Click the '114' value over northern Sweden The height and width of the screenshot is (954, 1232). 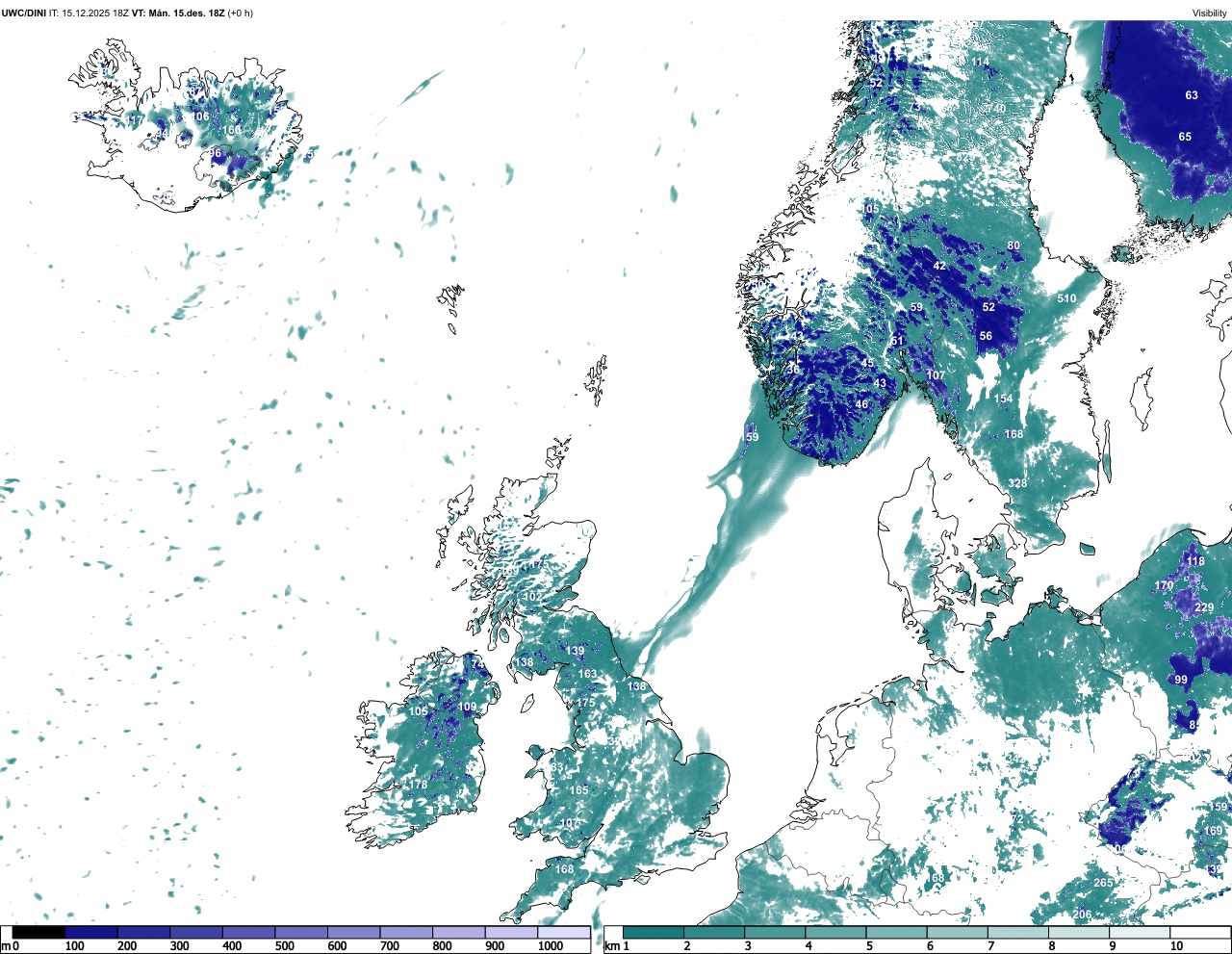[x=980, y=62]
